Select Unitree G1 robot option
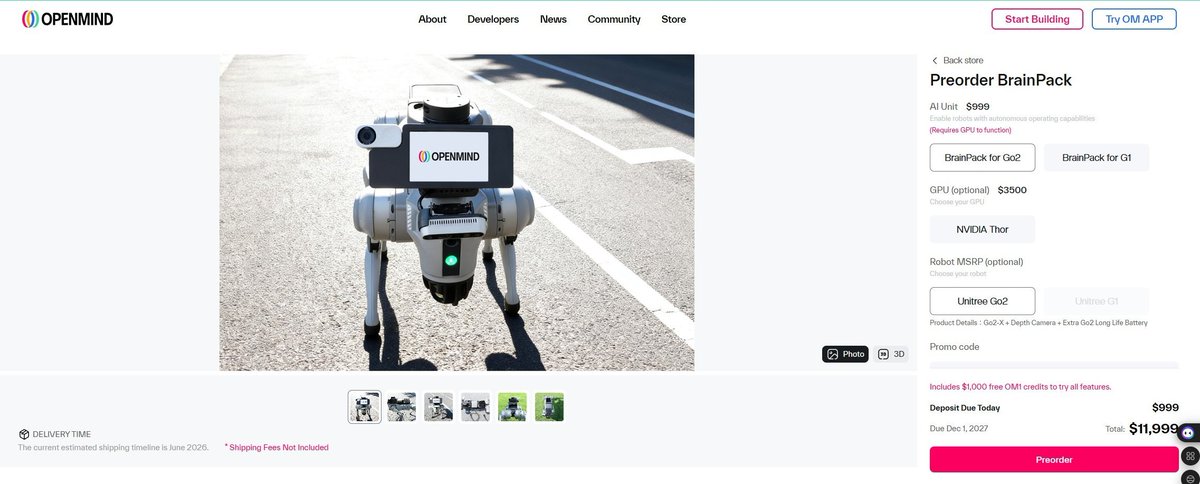The image size is (1200, 484). tap(1096, 301)
